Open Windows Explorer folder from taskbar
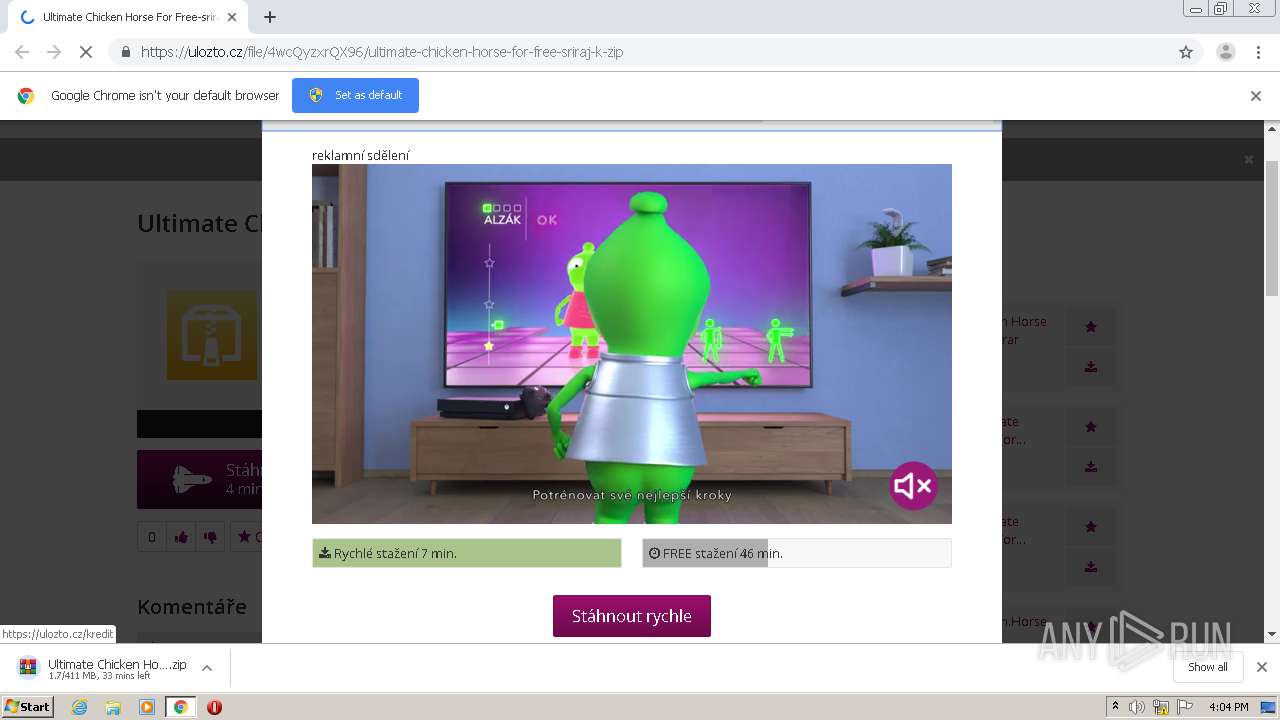 113,707
